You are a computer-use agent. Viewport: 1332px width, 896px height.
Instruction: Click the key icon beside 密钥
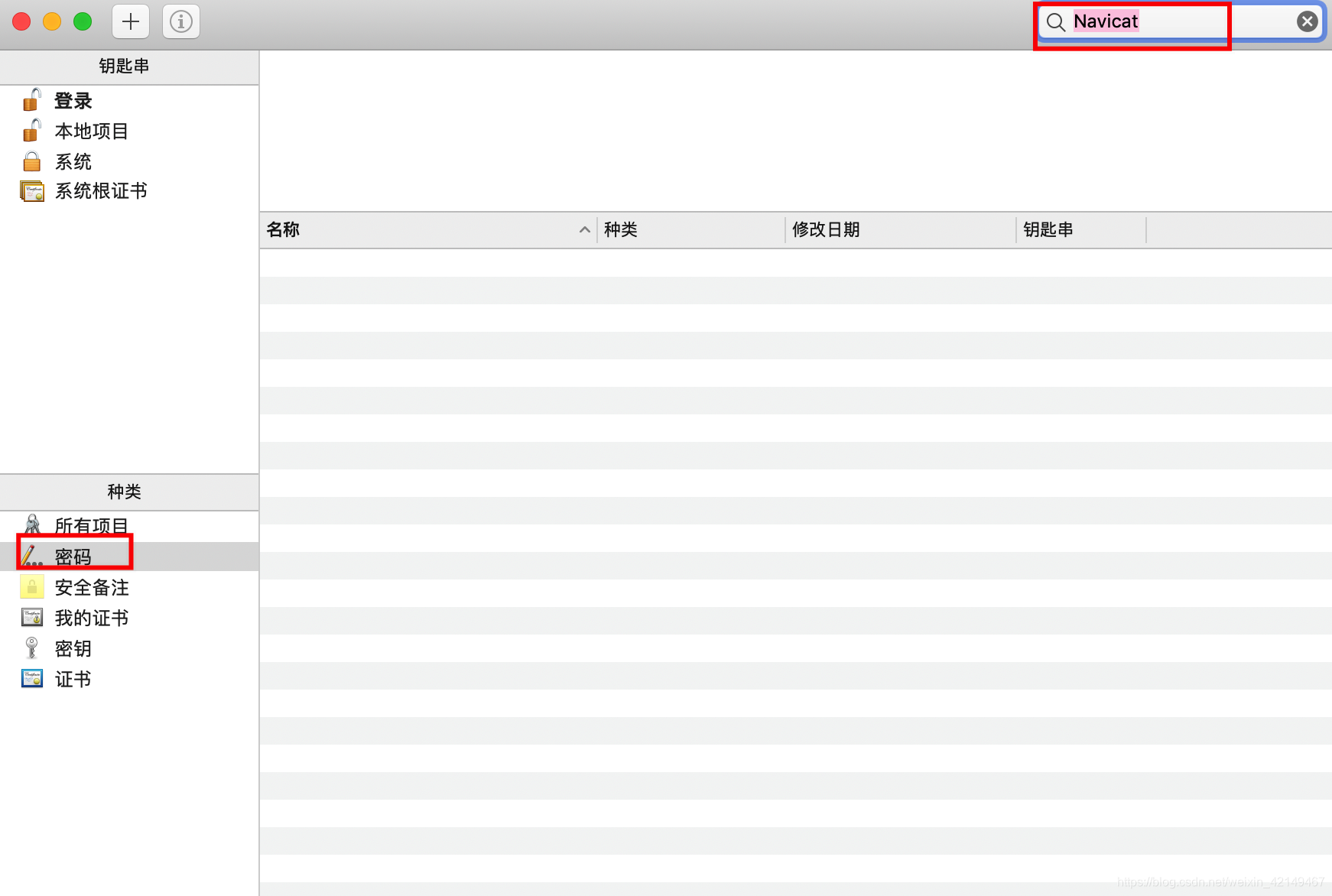[x=31, y=648]
